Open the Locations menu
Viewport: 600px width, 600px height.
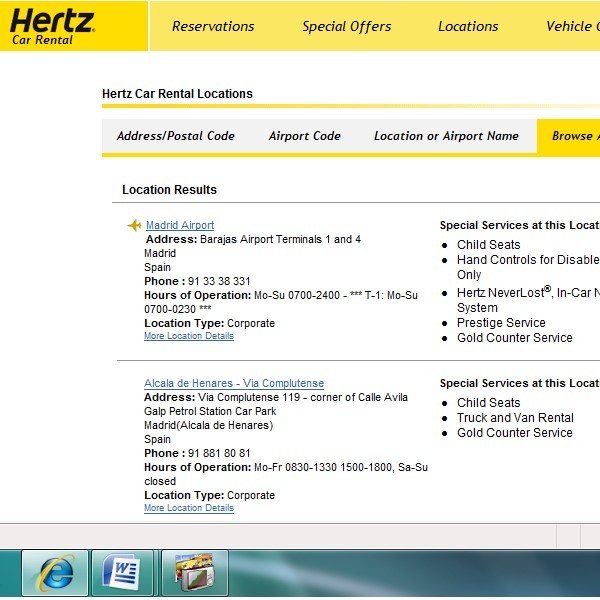coord(468,26)
